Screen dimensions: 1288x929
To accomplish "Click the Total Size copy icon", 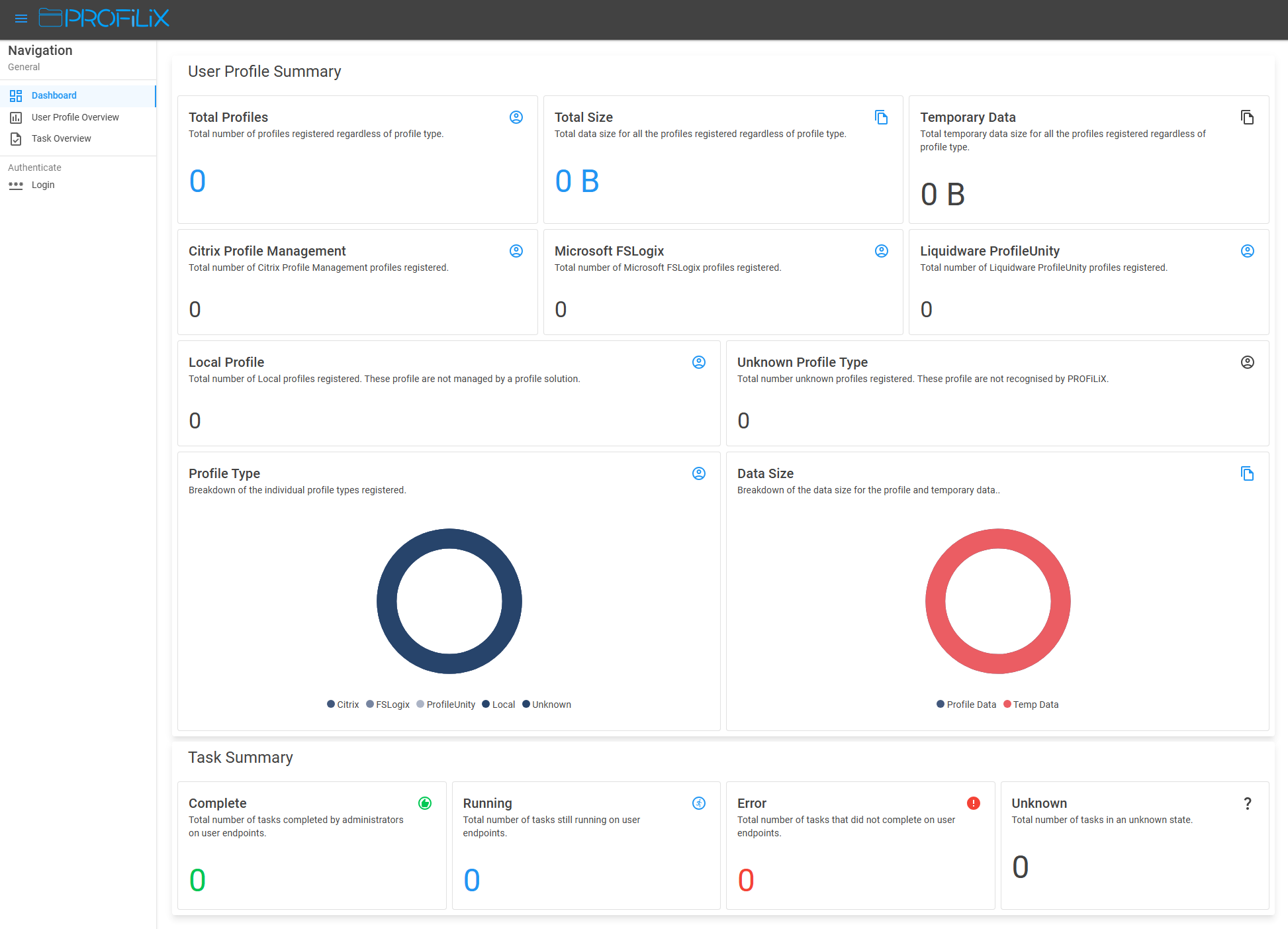I will point(882,117).
